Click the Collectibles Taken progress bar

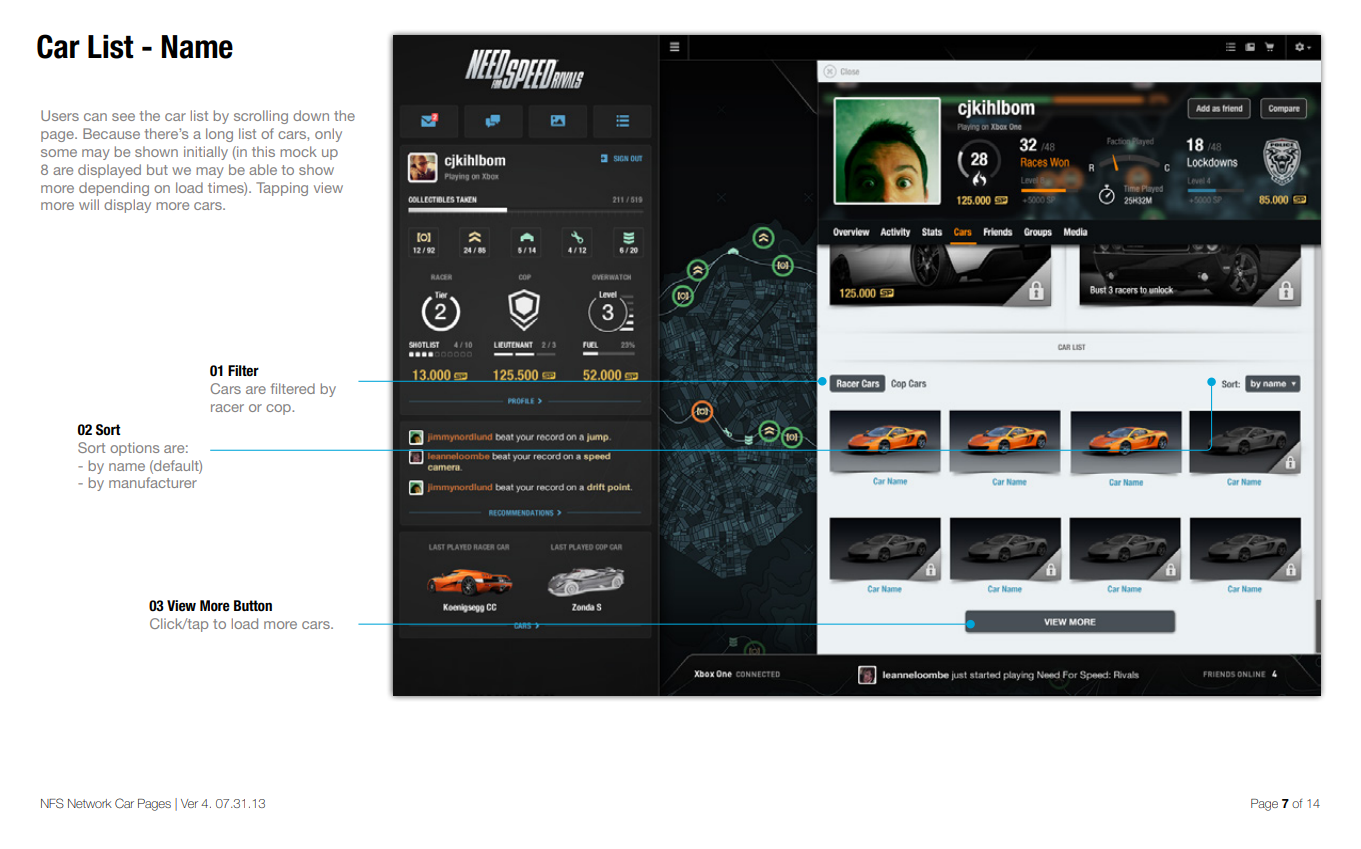525,210
